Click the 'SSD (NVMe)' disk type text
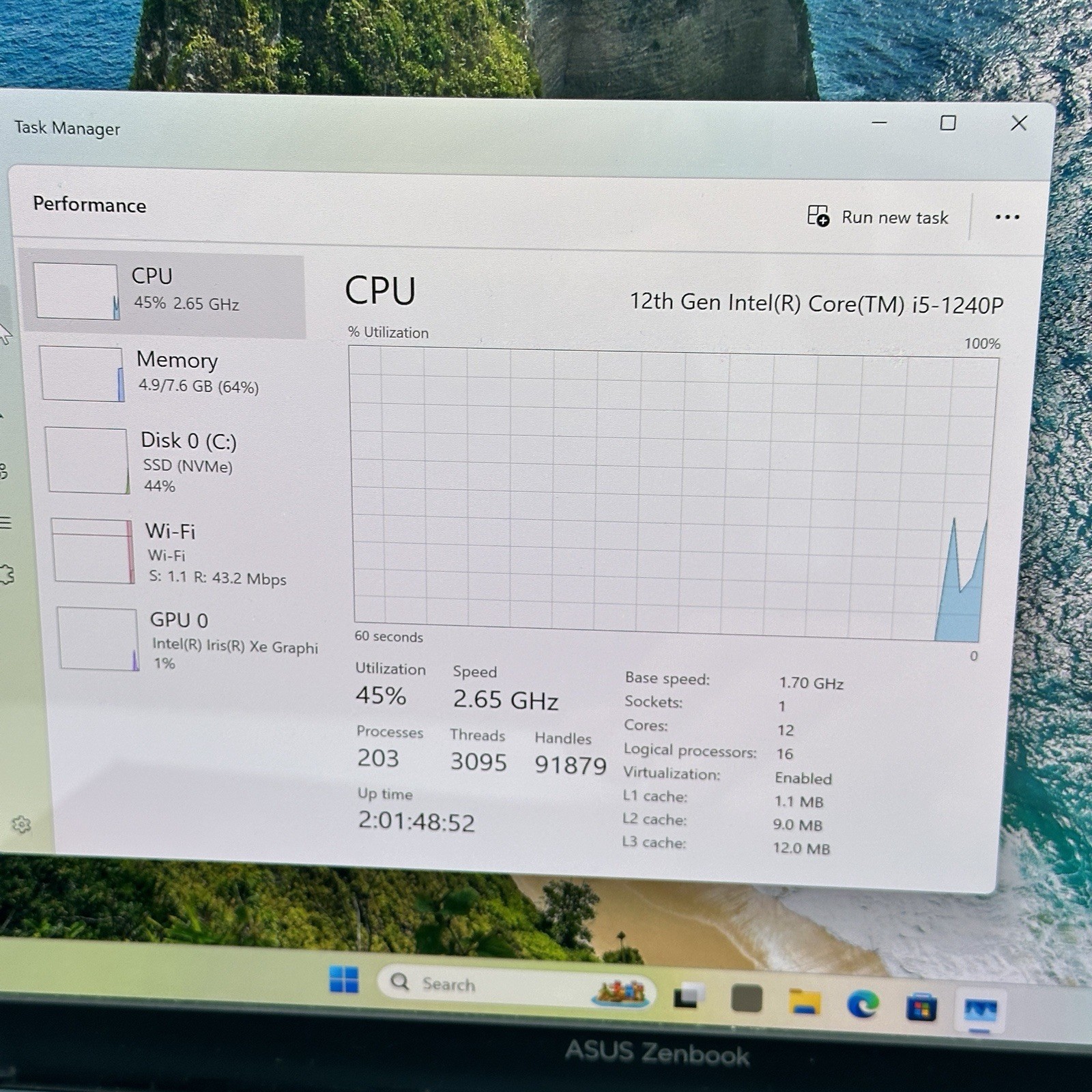1092x1092 pixels. [x=188, y=466]
